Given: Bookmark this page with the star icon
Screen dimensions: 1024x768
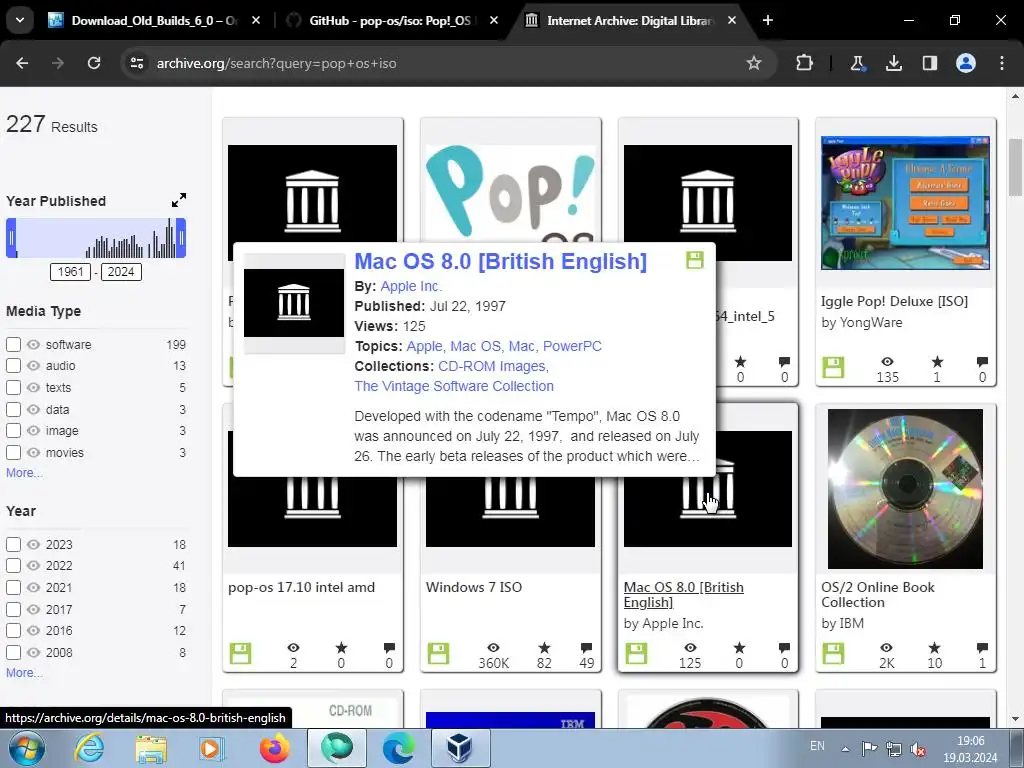Looking at the screenshot, I should tap(754, 63).
